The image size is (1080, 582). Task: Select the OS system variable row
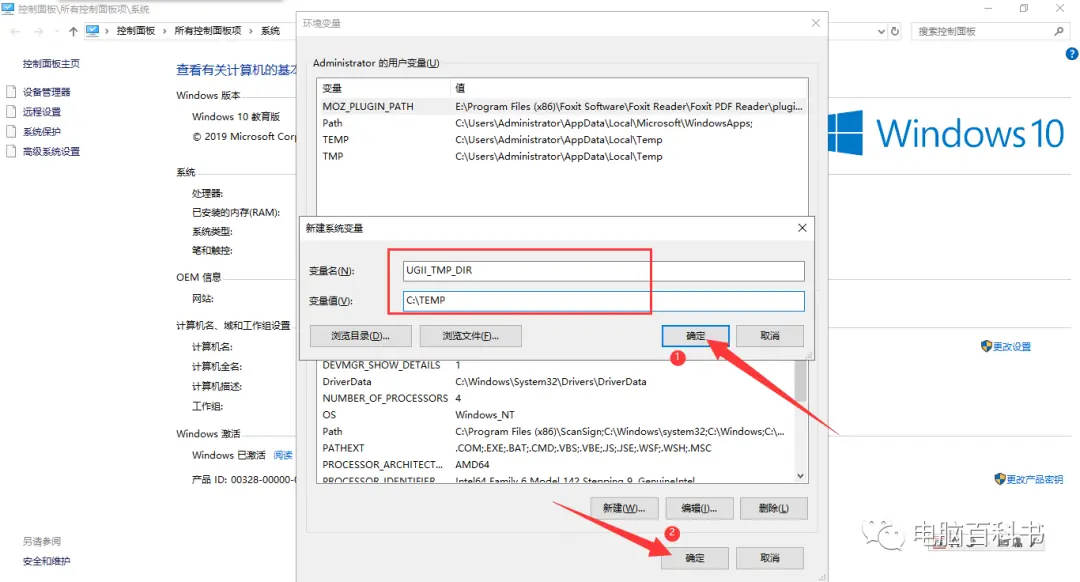(555, 415)
